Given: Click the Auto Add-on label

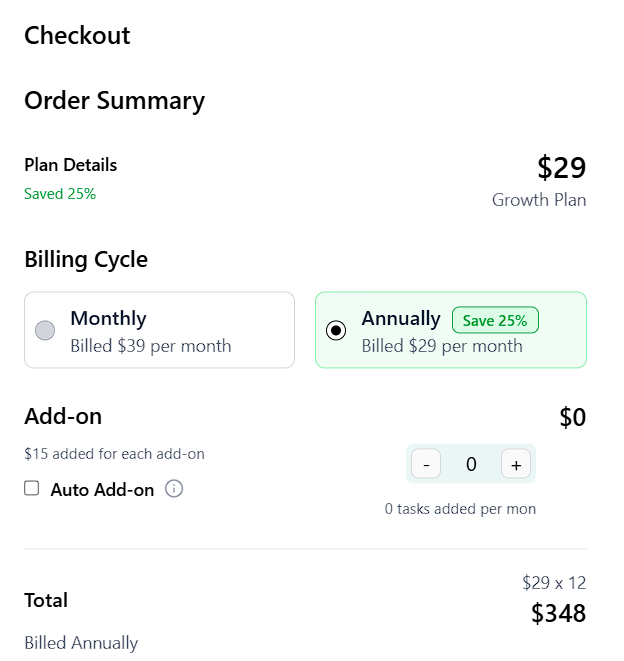Looking at the screenshot, I should (102, 490).
